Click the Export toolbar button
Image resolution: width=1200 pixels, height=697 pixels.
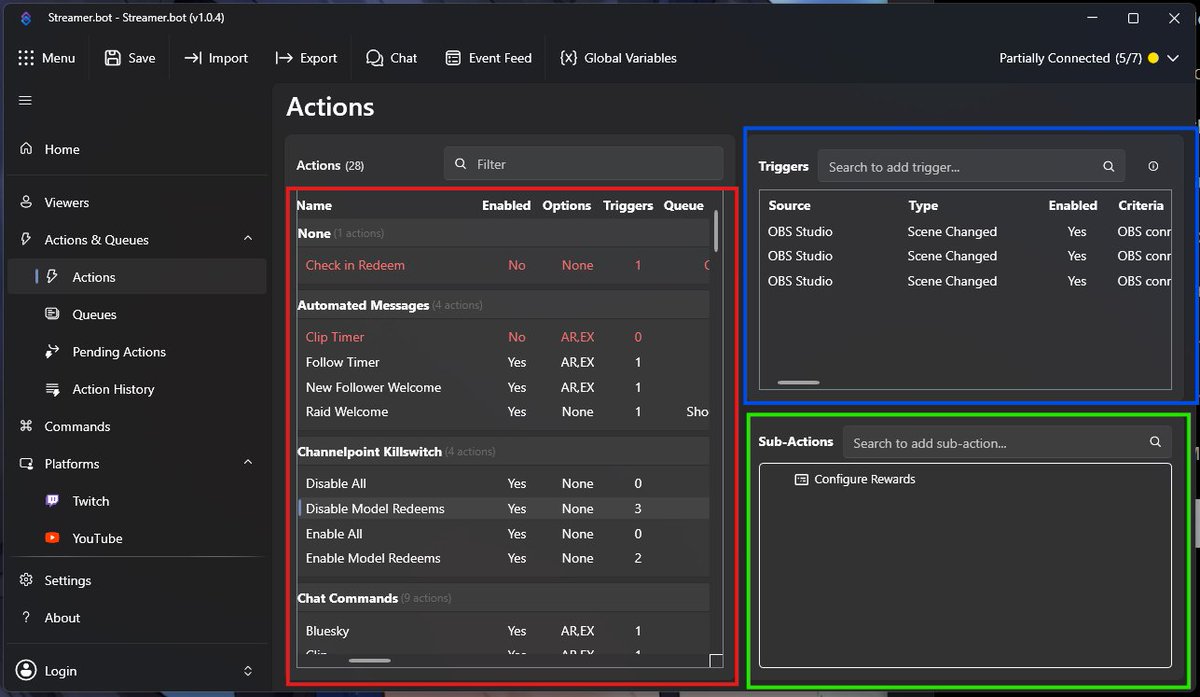pyautogui.click(x=307, y=58)
